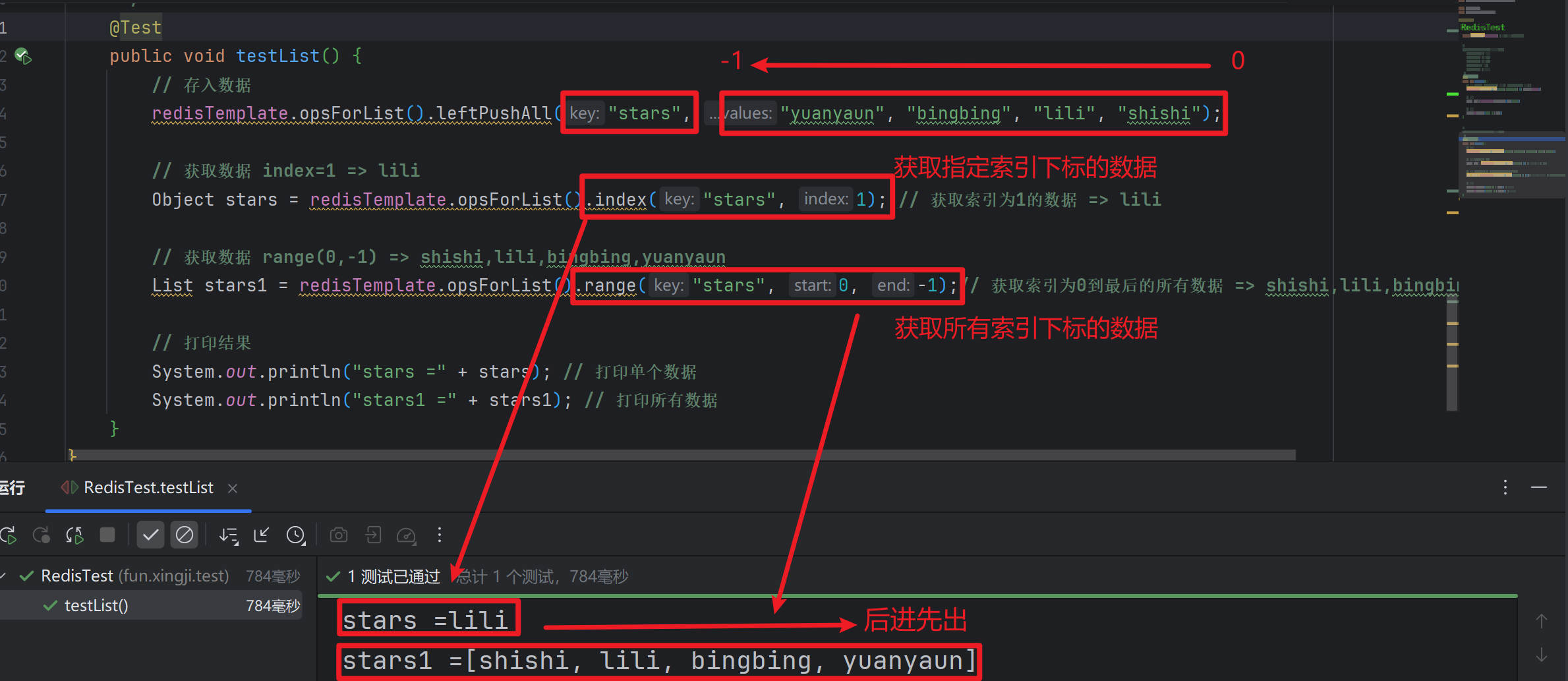
Task: Click the leftPushAll method call
Action: click(x=494, y=113)
